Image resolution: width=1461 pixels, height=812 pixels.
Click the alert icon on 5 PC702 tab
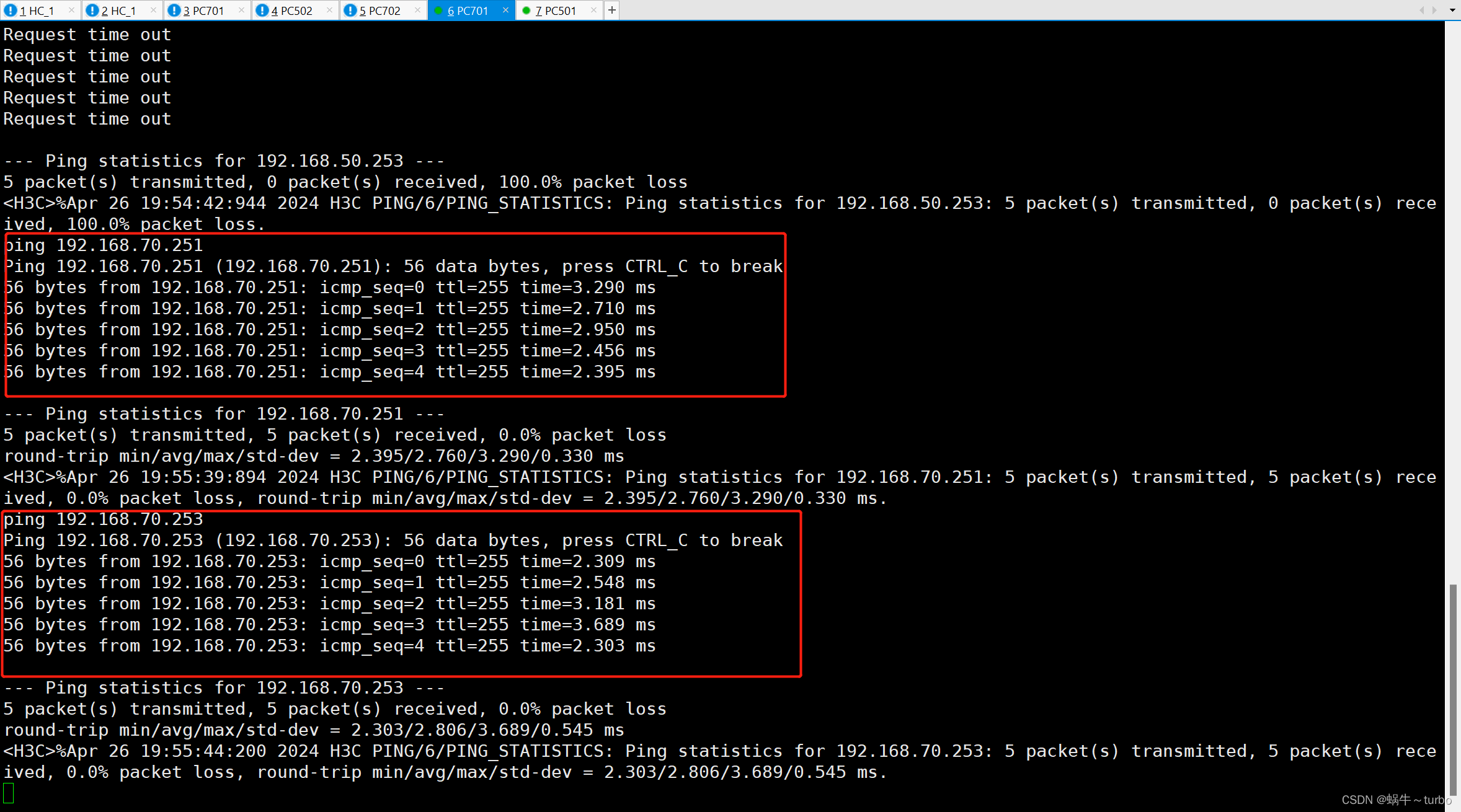(350, 11)
